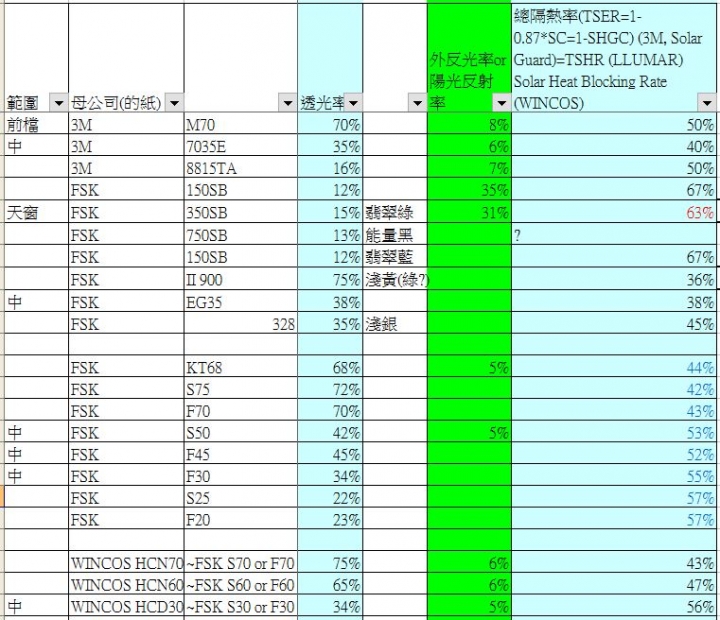Screen dimensions: 720x620
Task: Select the cell 8815TA
Action: [241, 167]
